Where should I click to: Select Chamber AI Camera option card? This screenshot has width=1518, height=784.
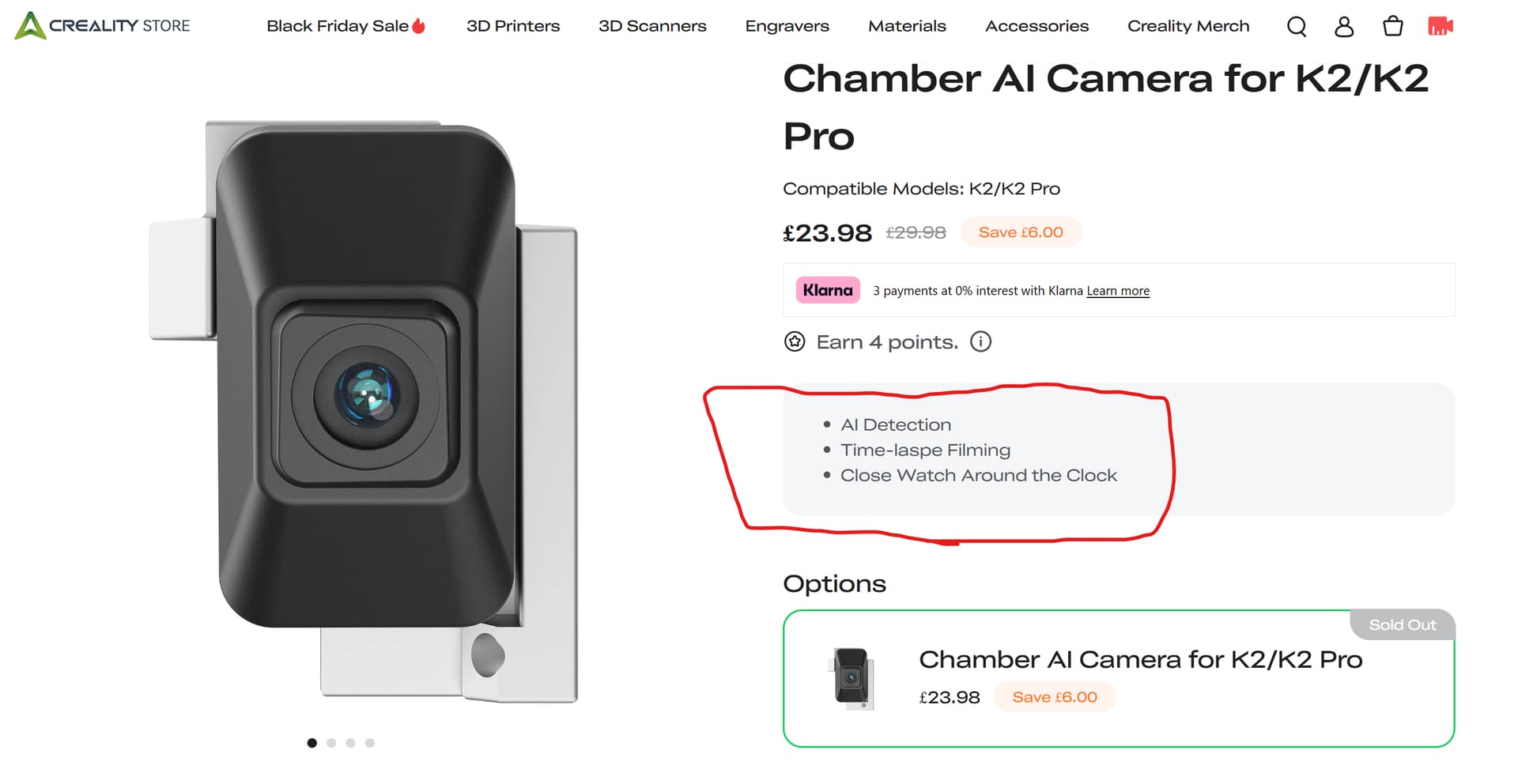coord(1118,678)
